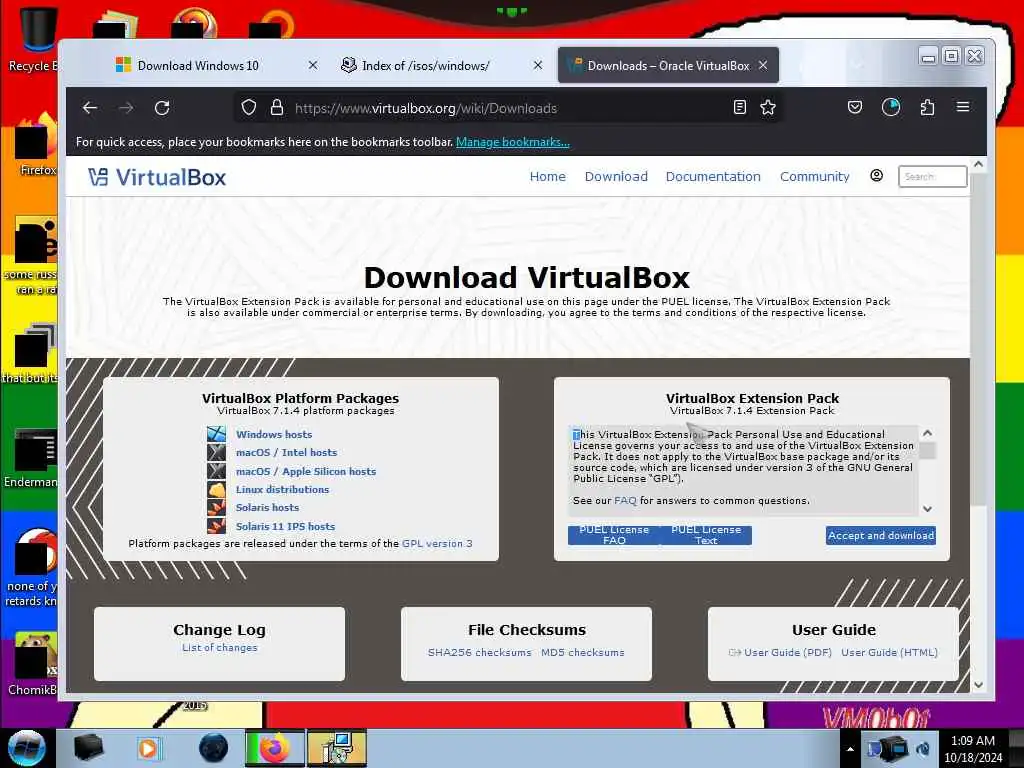Open the List of changes link
Image resolution: width=1024 pixels, height=768 pixels.
click(x=219, y=647)
